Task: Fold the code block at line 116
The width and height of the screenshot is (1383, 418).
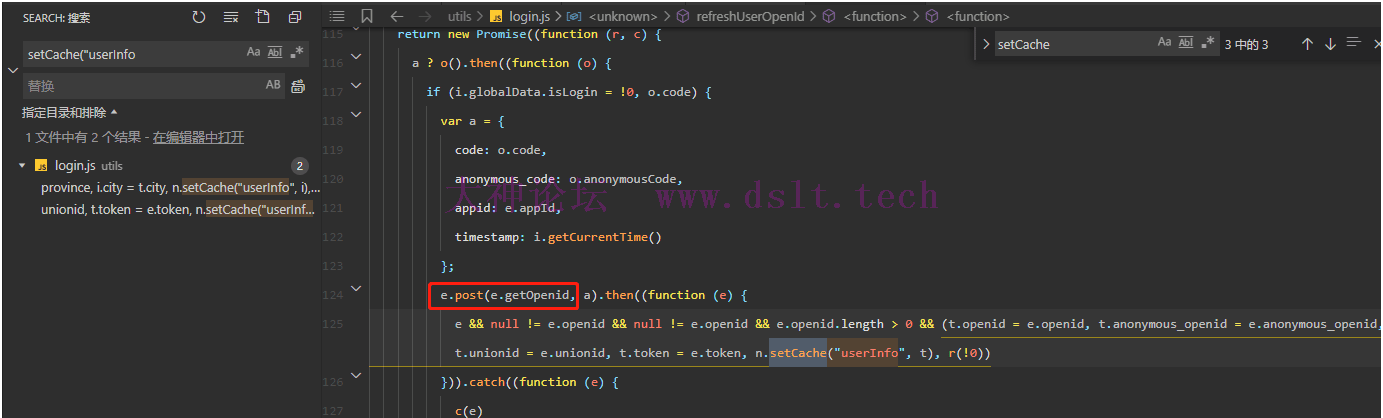Action: 356,63
